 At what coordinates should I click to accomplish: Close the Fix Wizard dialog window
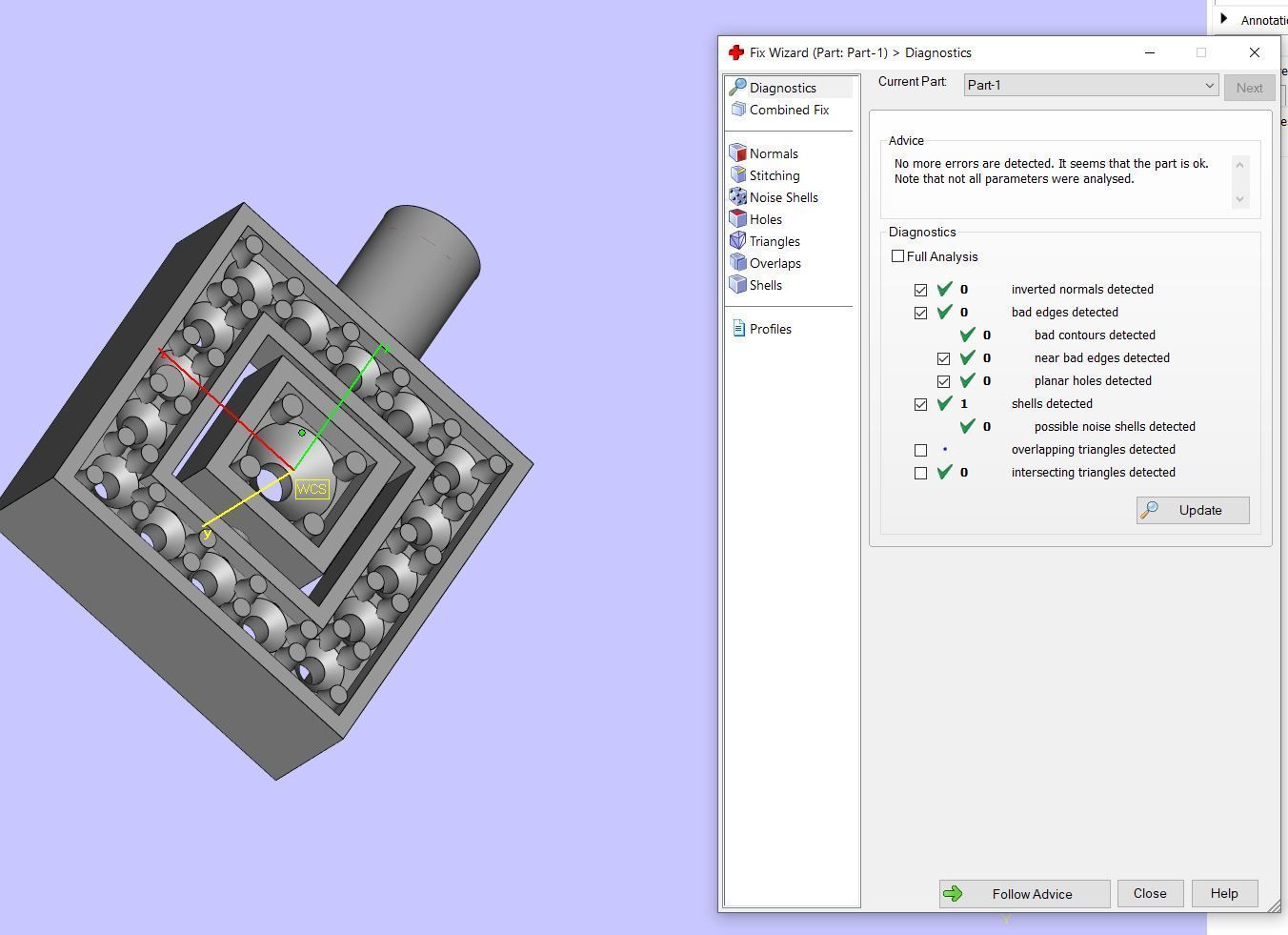click(1254, 52)
